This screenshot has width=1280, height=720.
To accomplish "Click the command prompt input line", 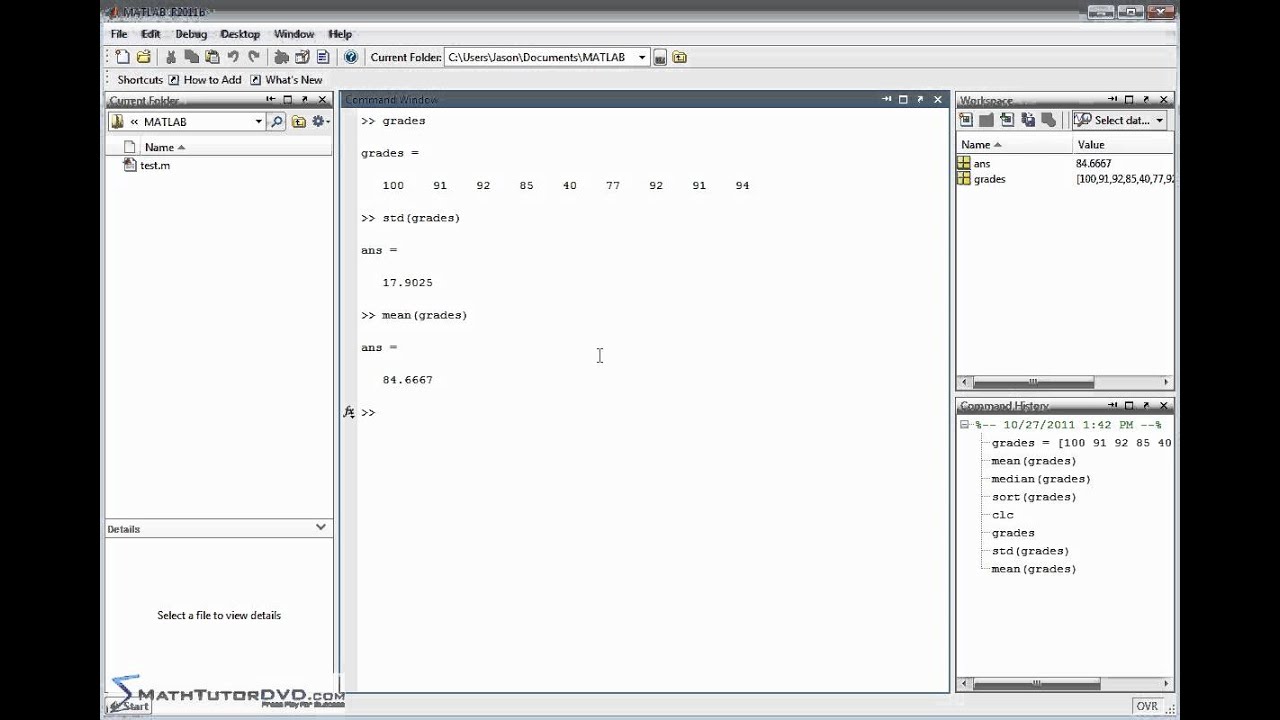I will (652, 412).
